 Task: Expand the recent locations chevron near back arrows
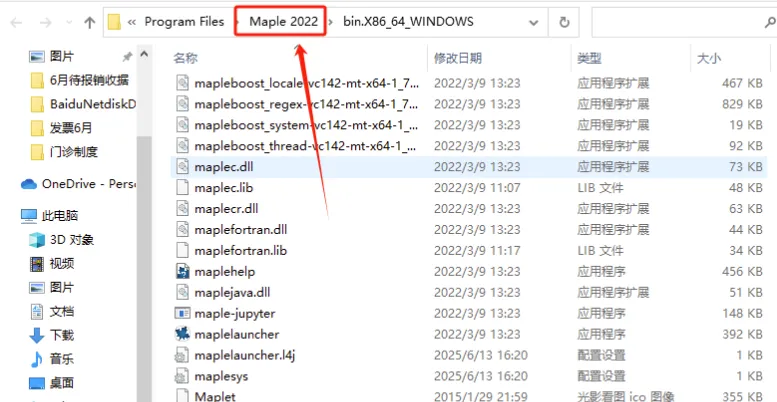point(69,22)
